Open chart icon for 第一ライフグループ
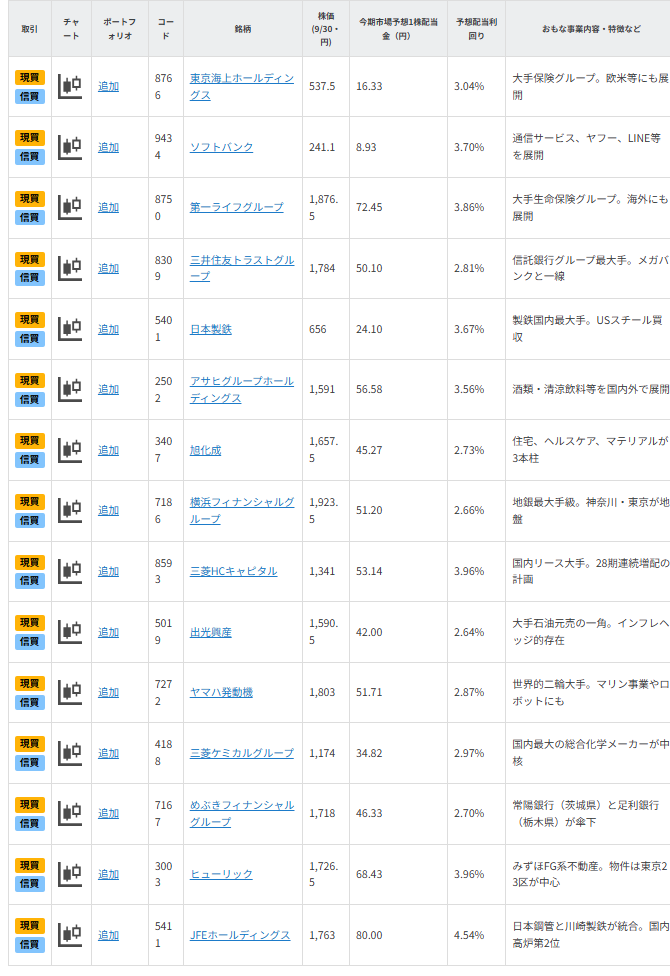This screenshot has height=976, width=670. pyautogui.click(x=70, y=207)
